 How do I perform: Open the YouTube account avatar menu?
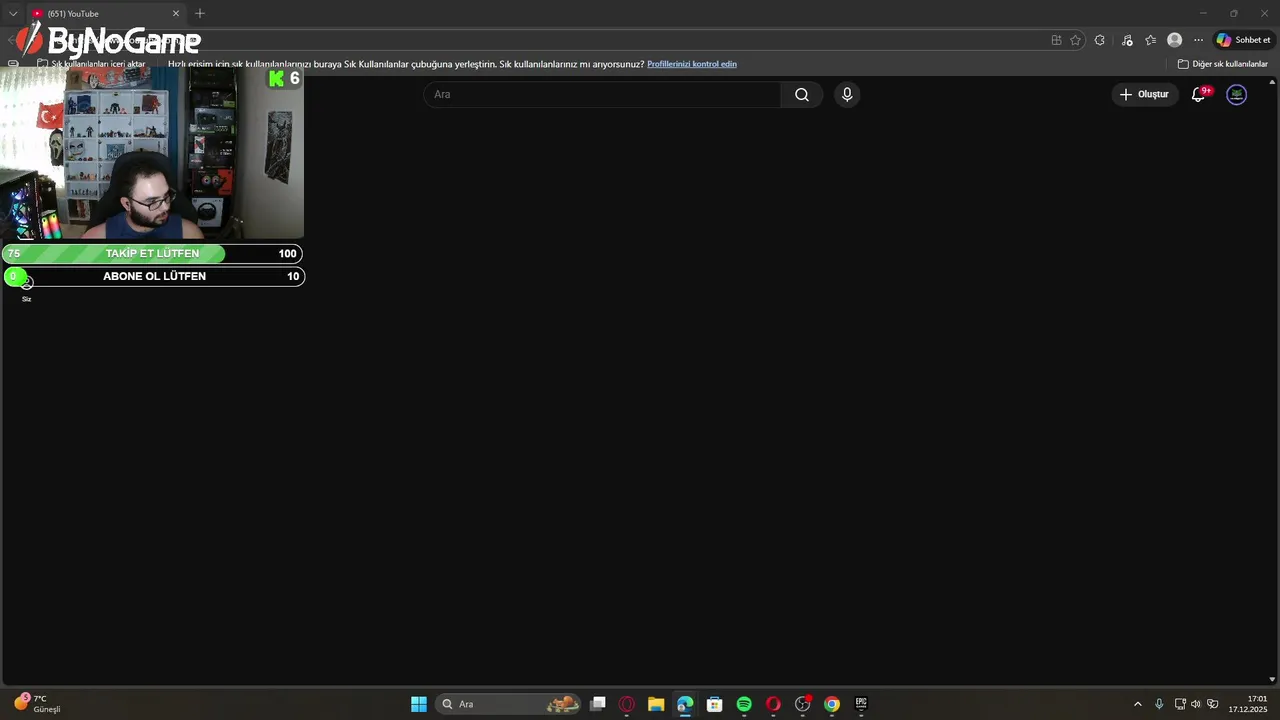pyautogui.click(x=1237, y=94)
